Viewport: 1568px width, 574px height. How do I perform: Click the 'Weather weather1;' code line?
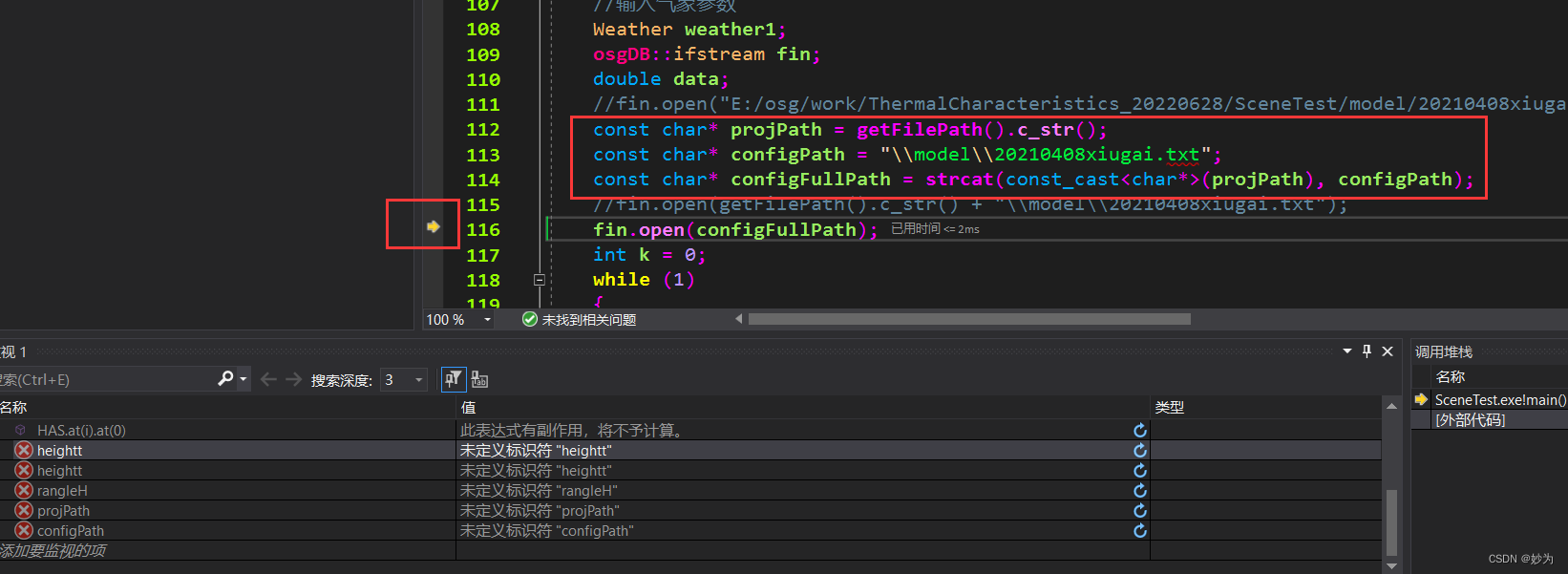click(x=689, y=30)
